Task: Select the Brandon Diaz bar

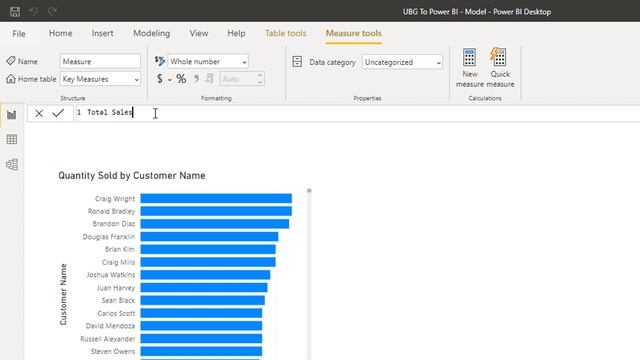Action: tap(215, 224)
